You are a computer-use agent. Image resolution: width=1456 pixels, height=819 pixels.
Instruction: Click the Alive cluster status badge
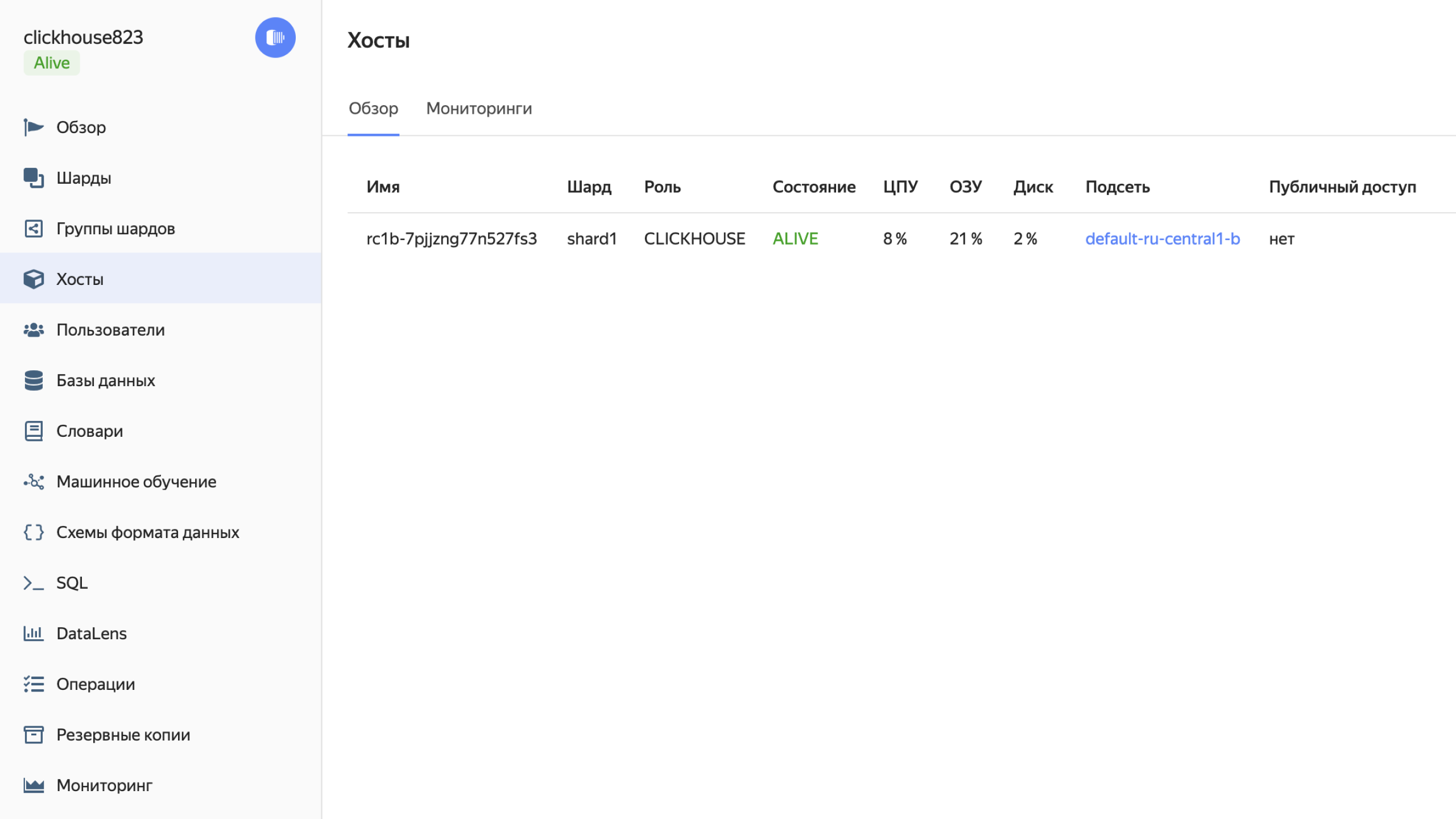pos(52,63)
